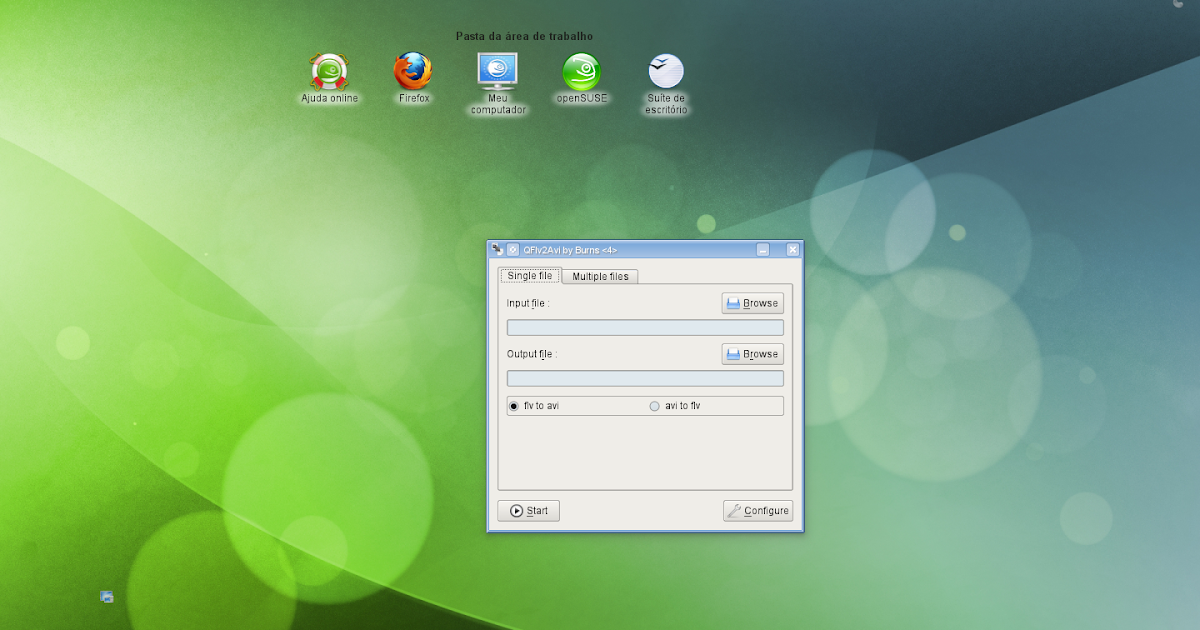Close the QFlv2Avi window
Image resolution: width=1200 pixels, height=630 pixels.
(793, 249)
